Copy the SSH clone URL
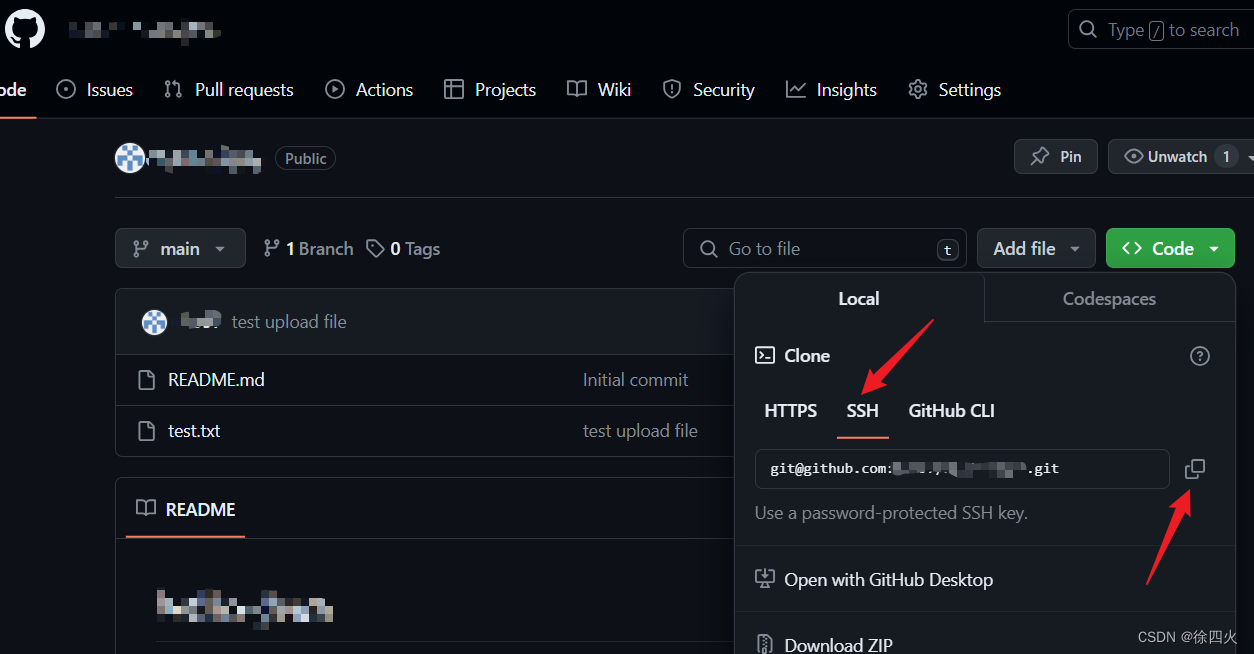The image size is (1254, 654). [1195, 468]
